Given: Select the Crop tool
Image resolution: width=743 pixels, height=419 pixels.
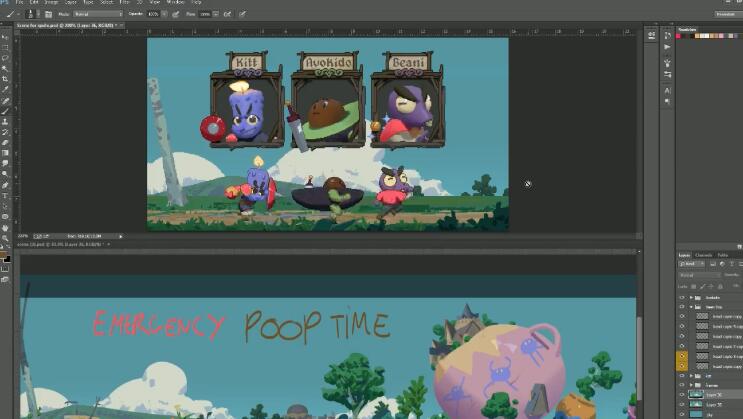Looking at the screenshot, I should 5,79.
